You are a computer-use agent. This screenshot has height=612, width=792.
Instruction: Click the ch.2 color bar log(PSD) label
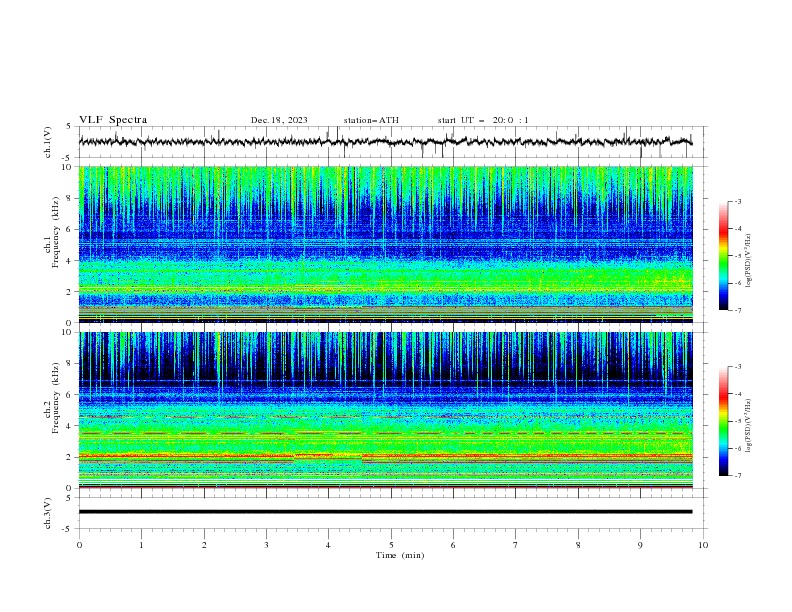749,426
